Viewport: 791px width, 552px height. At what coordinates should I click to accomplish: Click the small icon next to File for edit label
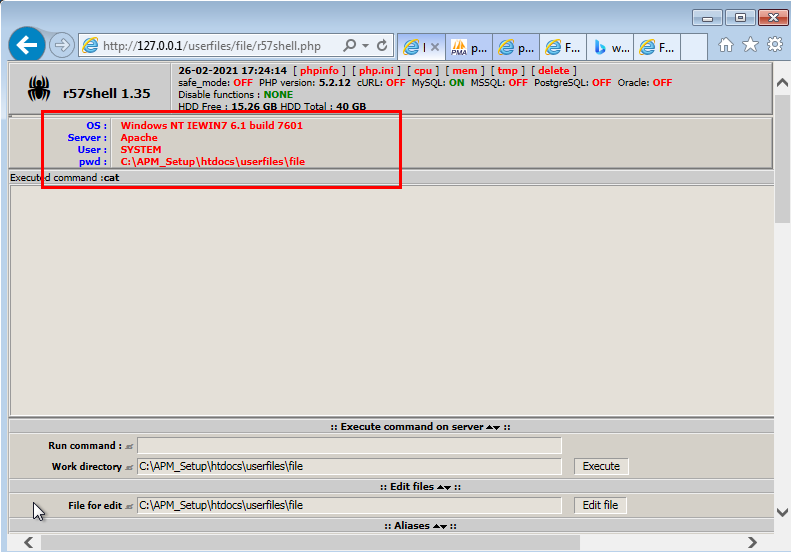129,506
